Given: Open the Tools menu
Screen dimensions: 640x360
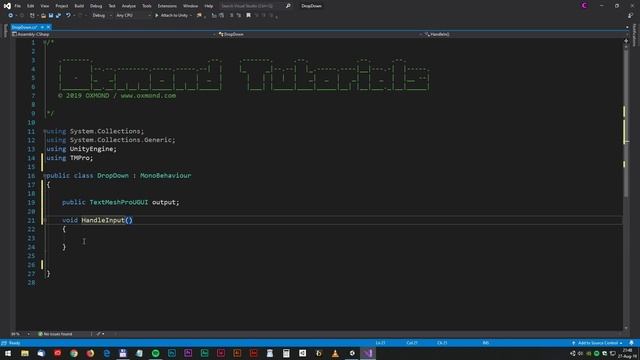Looking at the screenshot, I should click(147, 6).
